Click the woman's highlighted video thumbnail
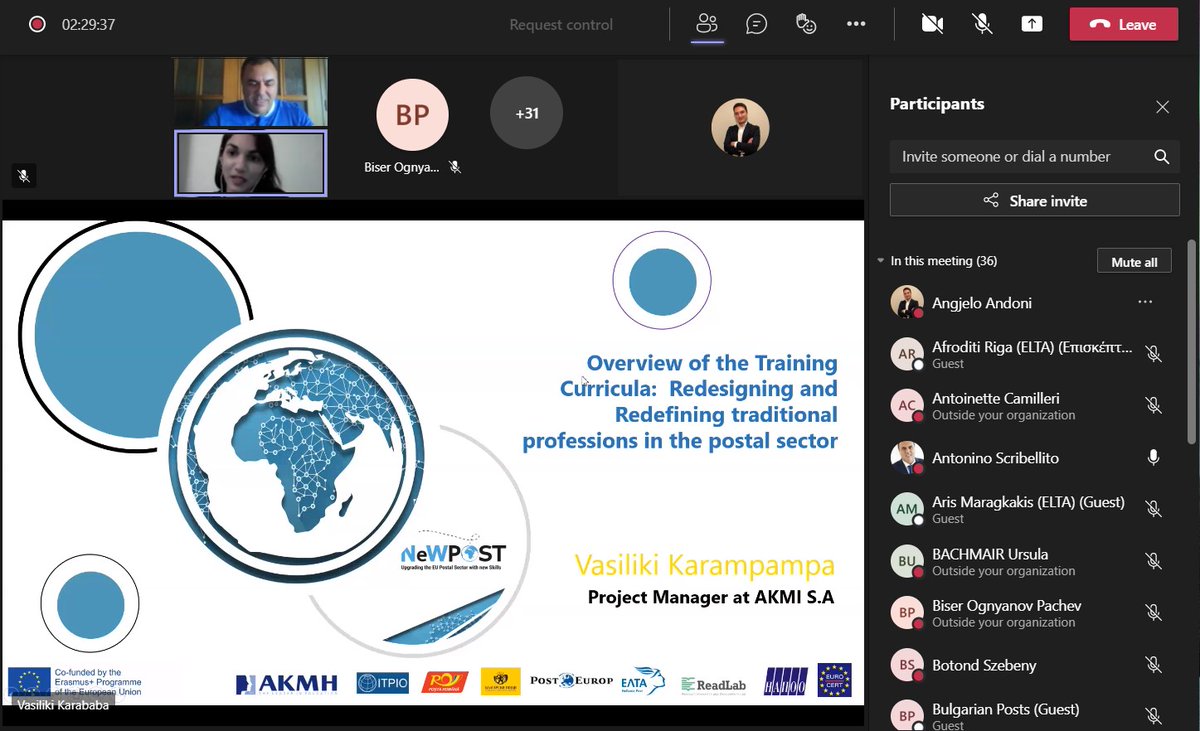 pyautogui.click(x=250, y=163)
